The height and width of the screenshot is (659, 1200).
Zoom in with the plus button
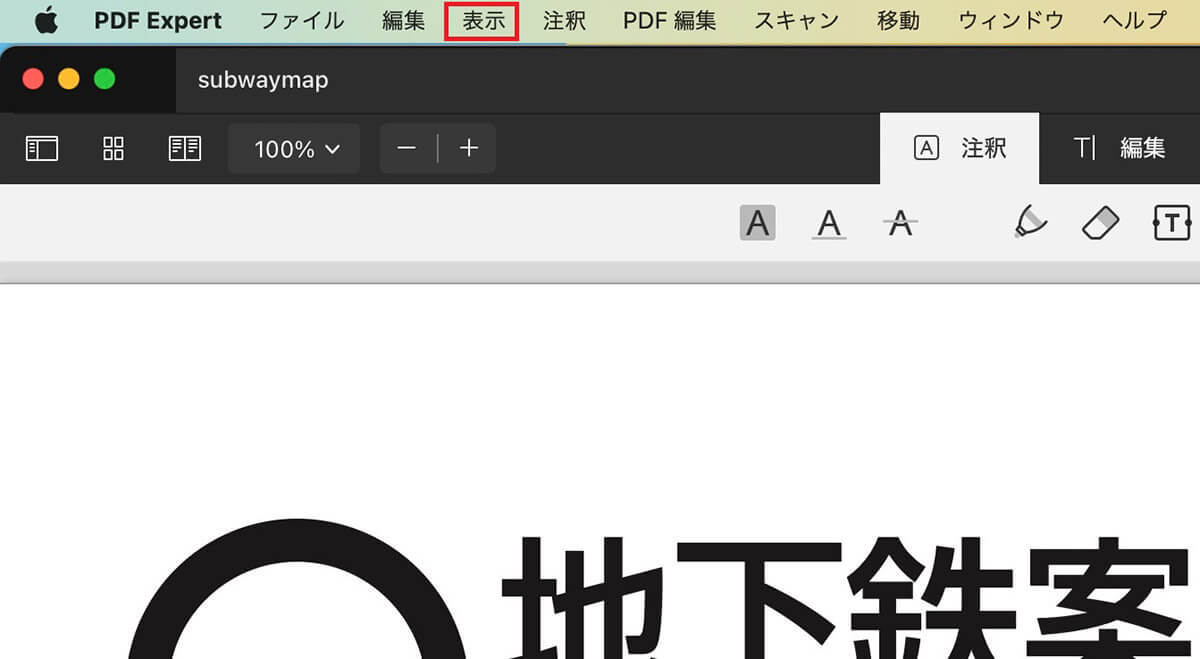[469, 149]
